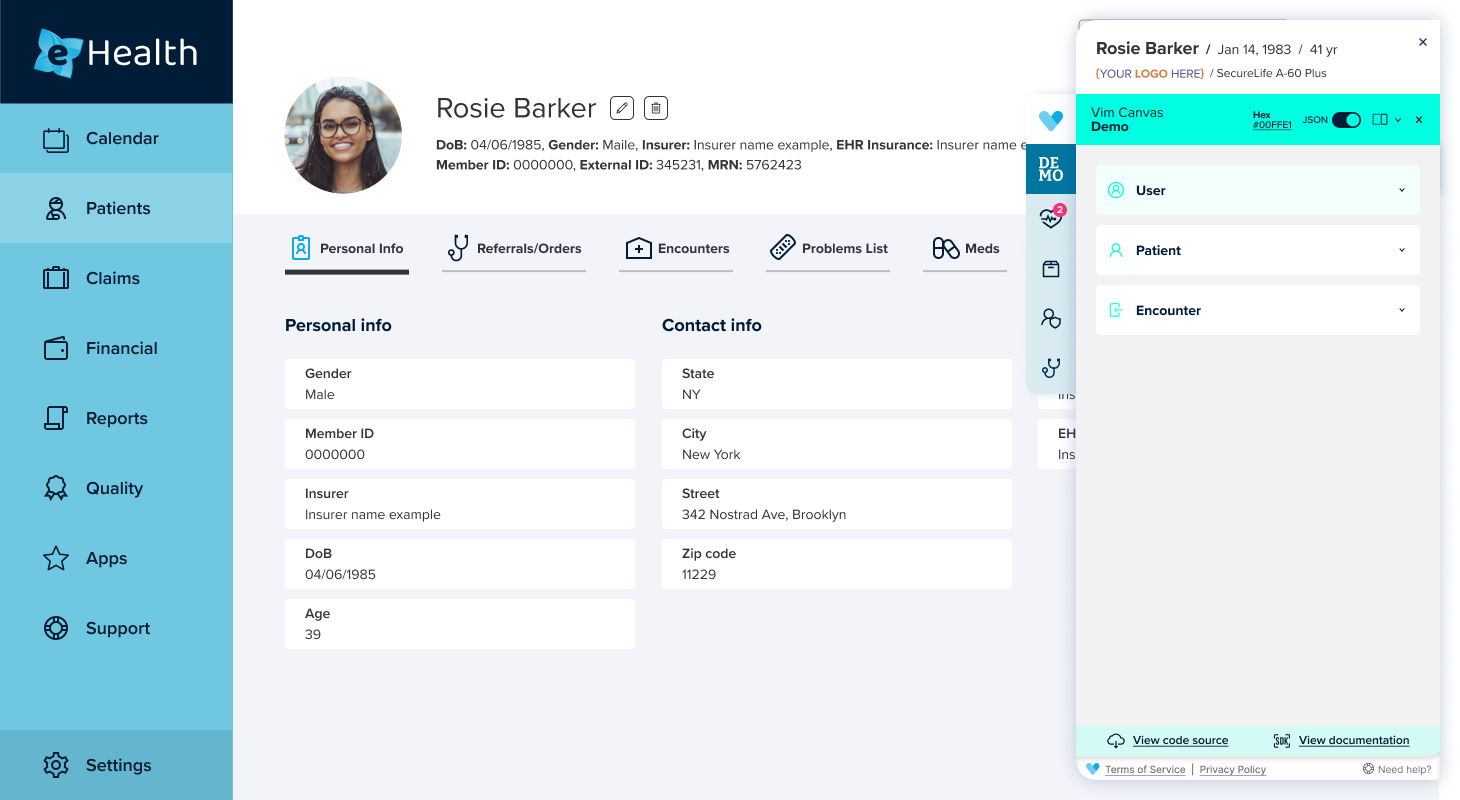Click the Street field 342 Nostrad Ave
The image size is (1460, 800).
[x=837, y=504]
